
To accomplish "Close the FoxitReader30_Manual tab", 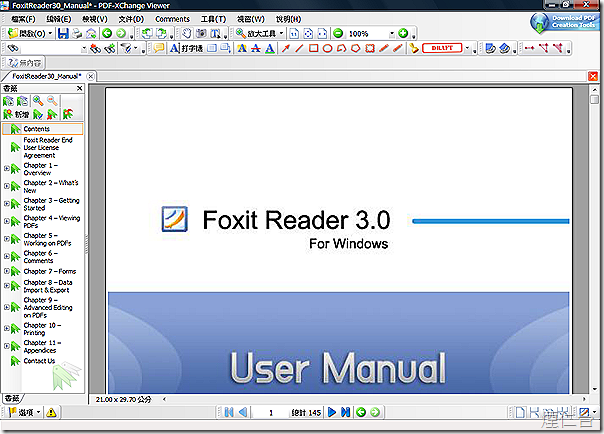I will click(x=91, y=76).
